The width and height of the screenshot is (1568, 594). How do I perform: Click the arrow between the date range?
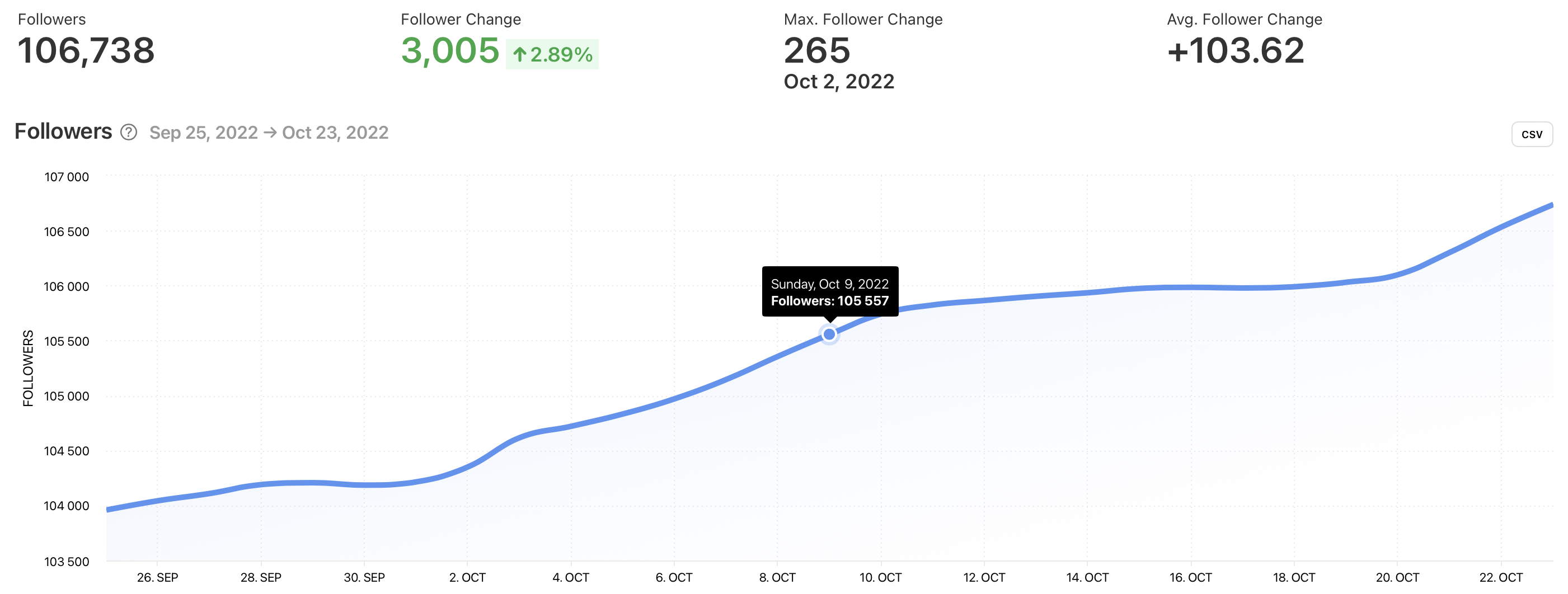click(270, 132)
